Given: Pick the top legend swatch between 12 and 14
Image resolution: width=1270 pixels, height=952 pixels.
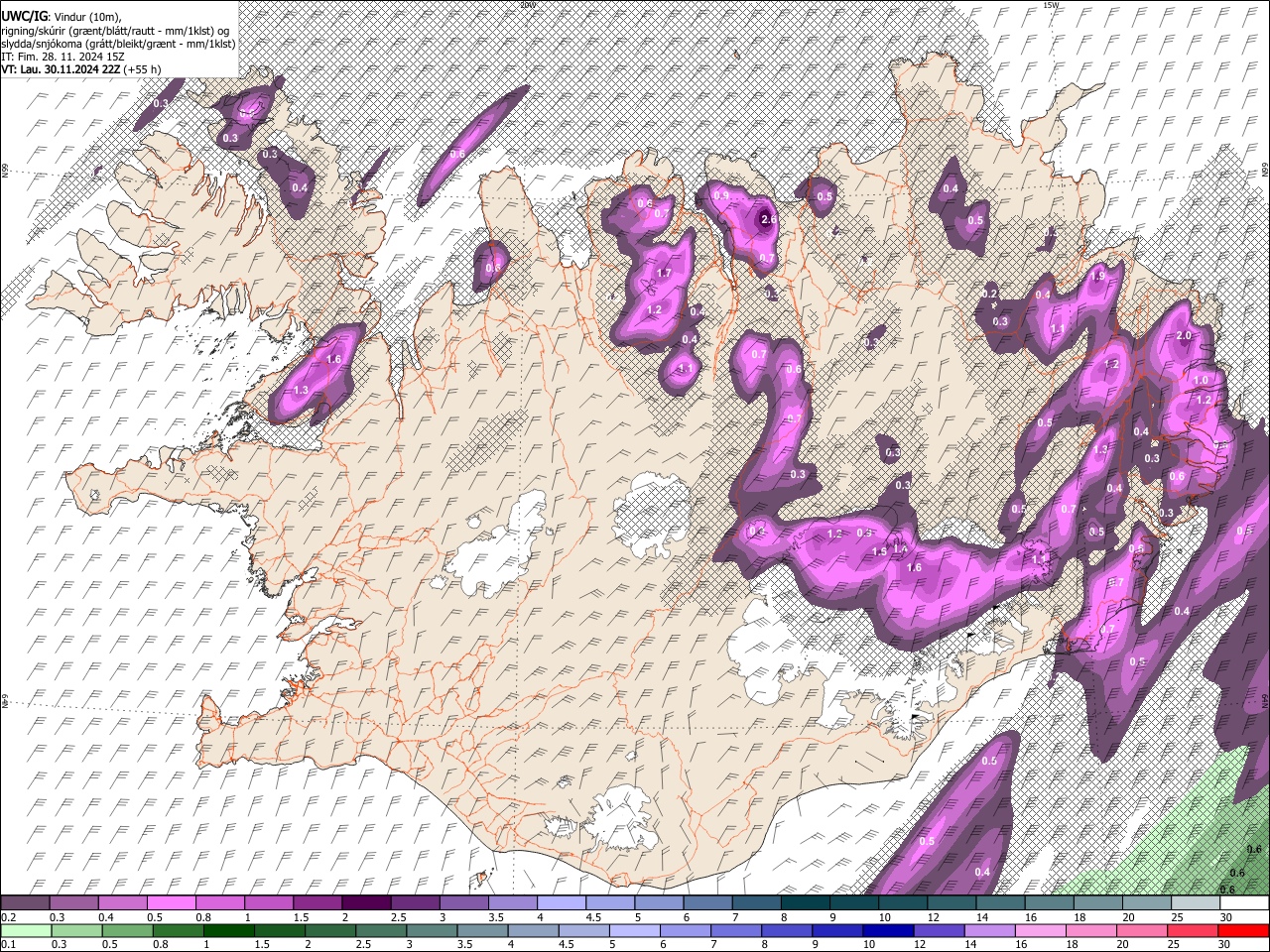Looking at the screenshot, I should (x=952, y=903).
